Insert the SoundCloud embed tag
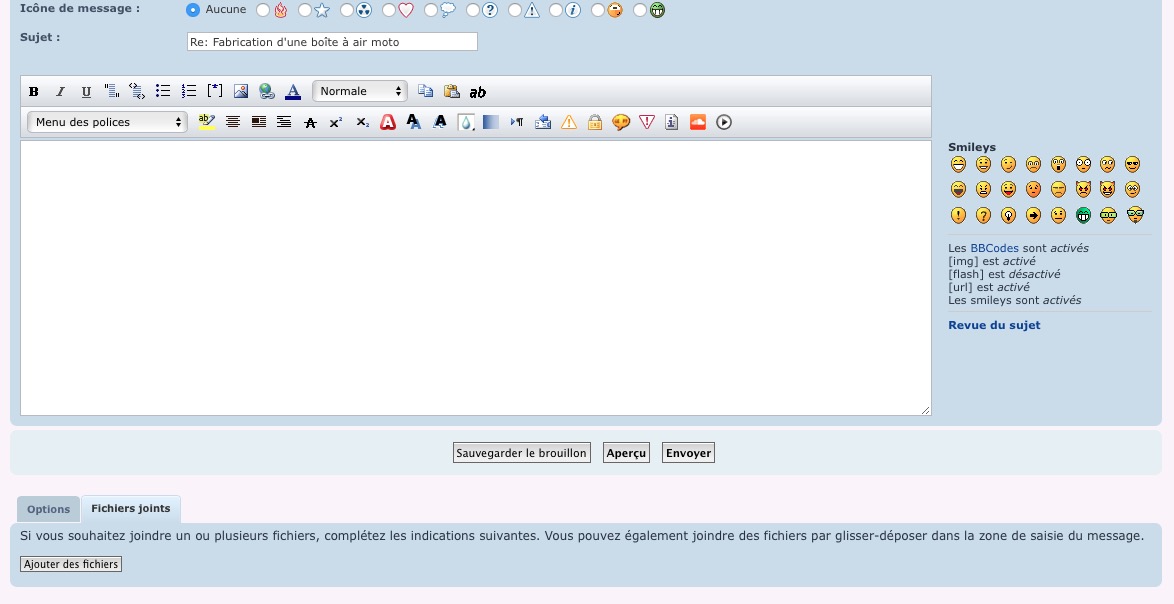The height and width of the screenshot is (604, 1174). tap(698, 122)
